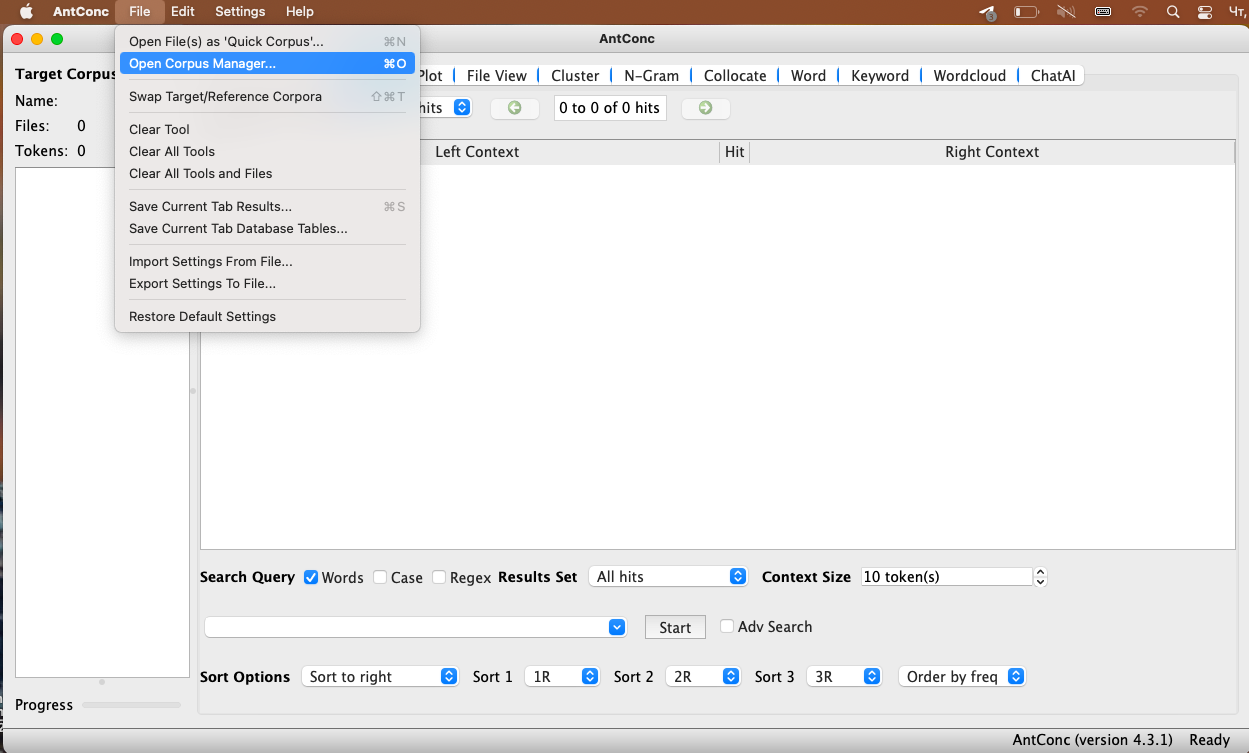Viewport: 1249px width, 753px height.
Task: Open the Control Center icon
Action: click(x=1205, y=12)
